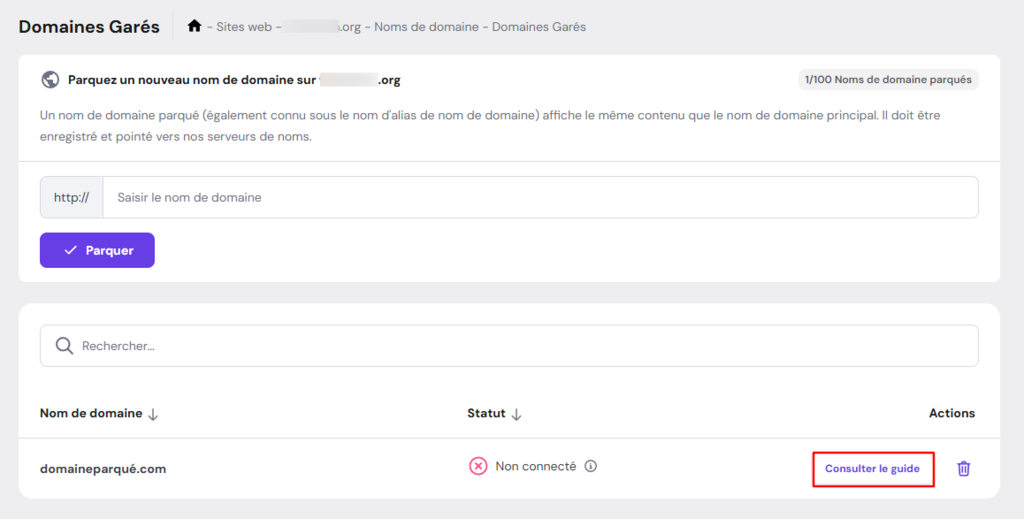
Task: Sort by Statut column arrow
Action: point(516,414)
